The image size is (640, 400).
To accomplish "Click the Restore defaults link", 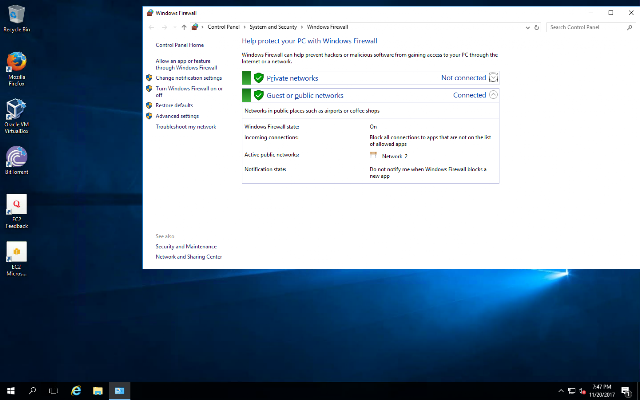I will (x=174, y=105).
